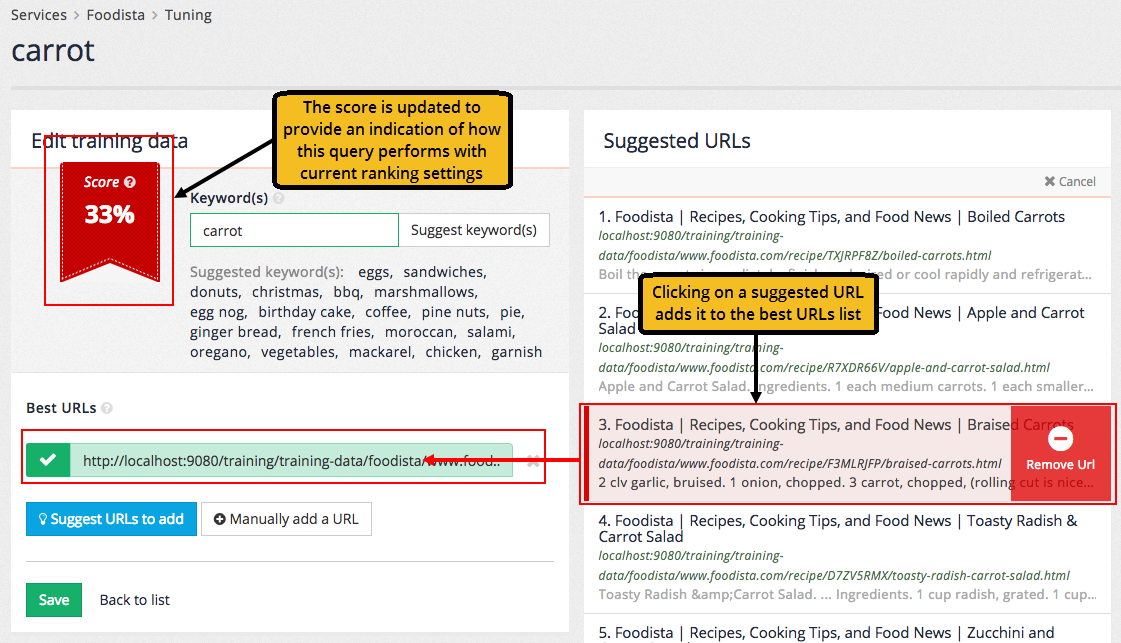The width and height of the screenshot is (1121, 643).
Task: Save the training data changes
Action: [53, 599]
